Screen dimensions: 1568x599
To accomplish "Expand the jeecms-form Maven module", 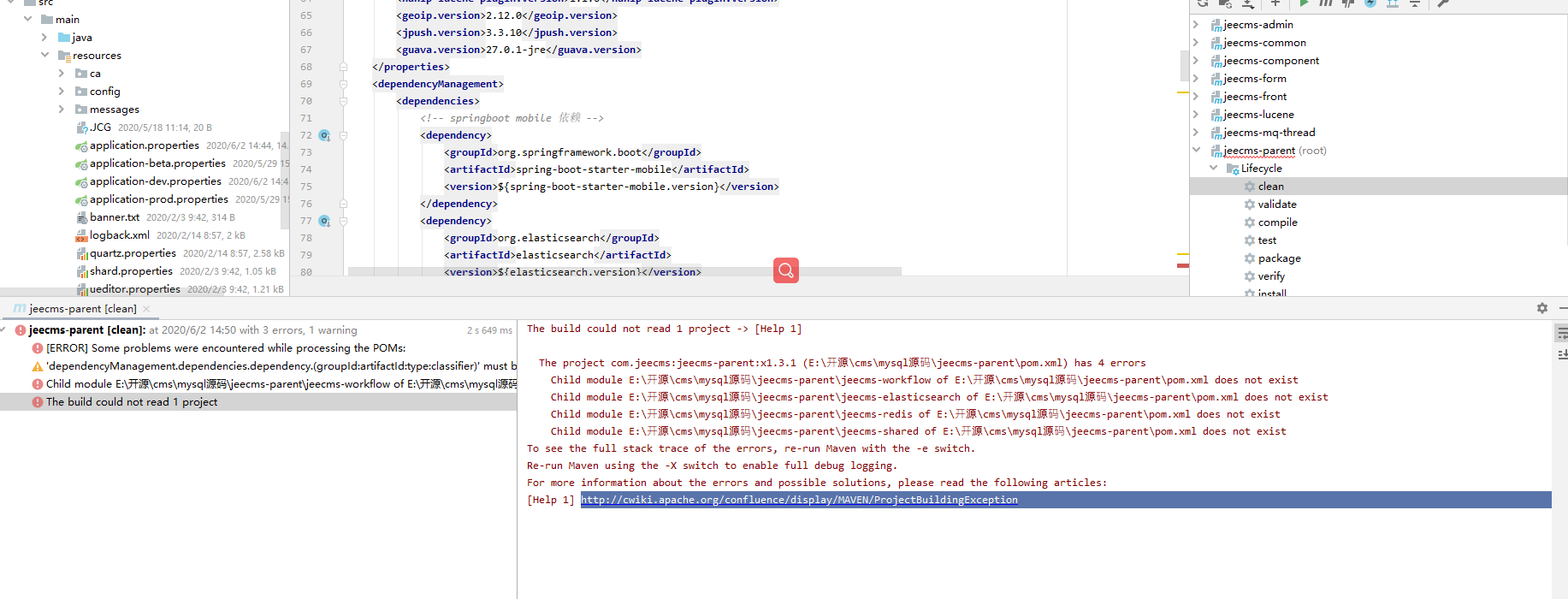I will [1196, 79].
